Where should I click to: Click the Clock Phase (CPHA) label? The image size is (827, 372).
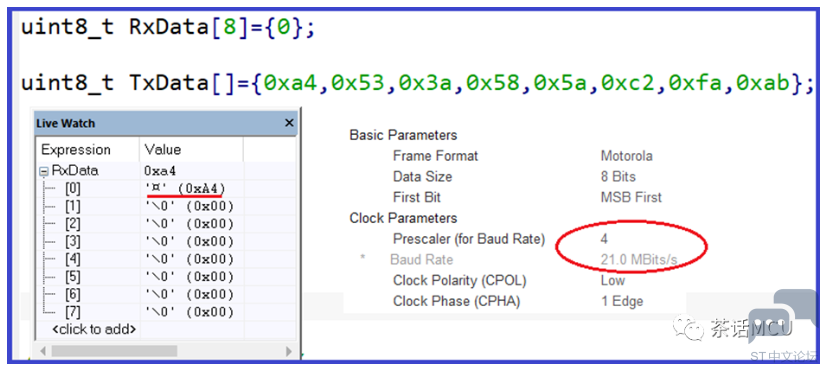tap(456, 301)
